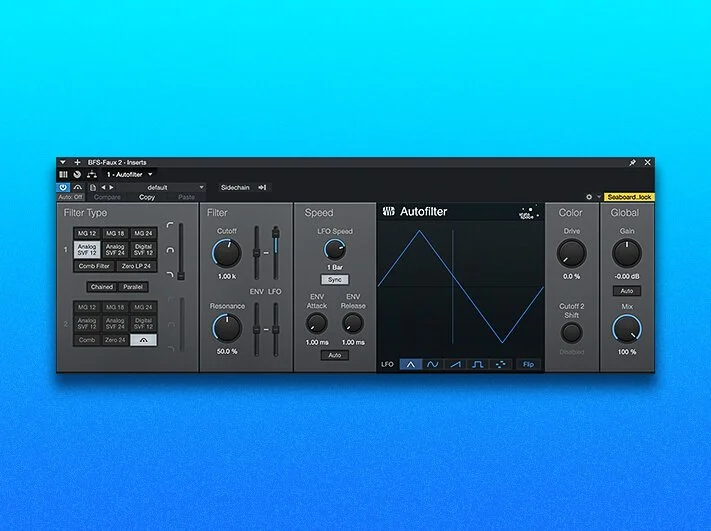Select MG 12 for filter 1
The height and width of the screenshot is (531, 711).
[x=87, y=233]
